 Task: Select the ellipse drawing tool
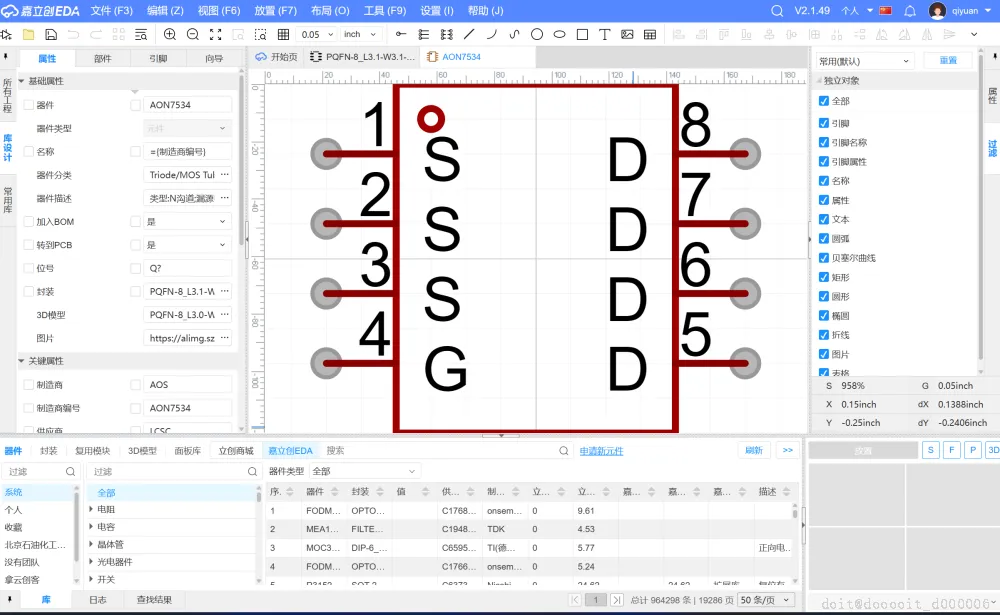558,34
